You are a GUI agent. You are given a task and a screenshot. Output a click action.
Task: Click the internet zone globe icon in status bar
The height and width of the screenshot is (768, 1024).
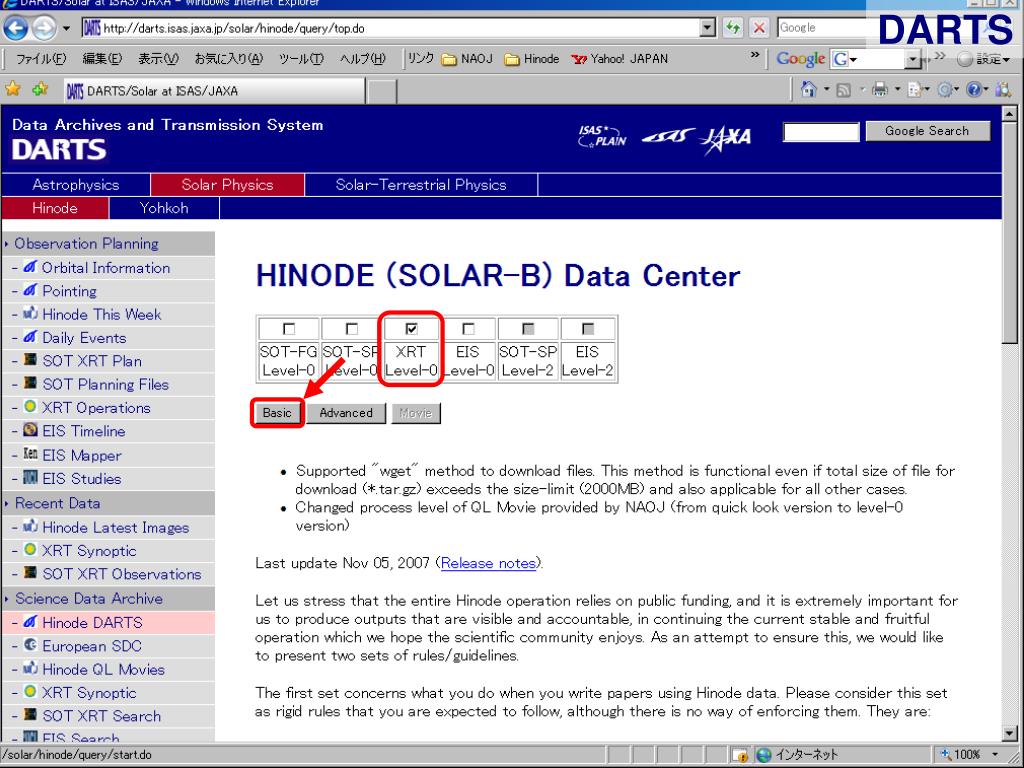tap(763, 755)
